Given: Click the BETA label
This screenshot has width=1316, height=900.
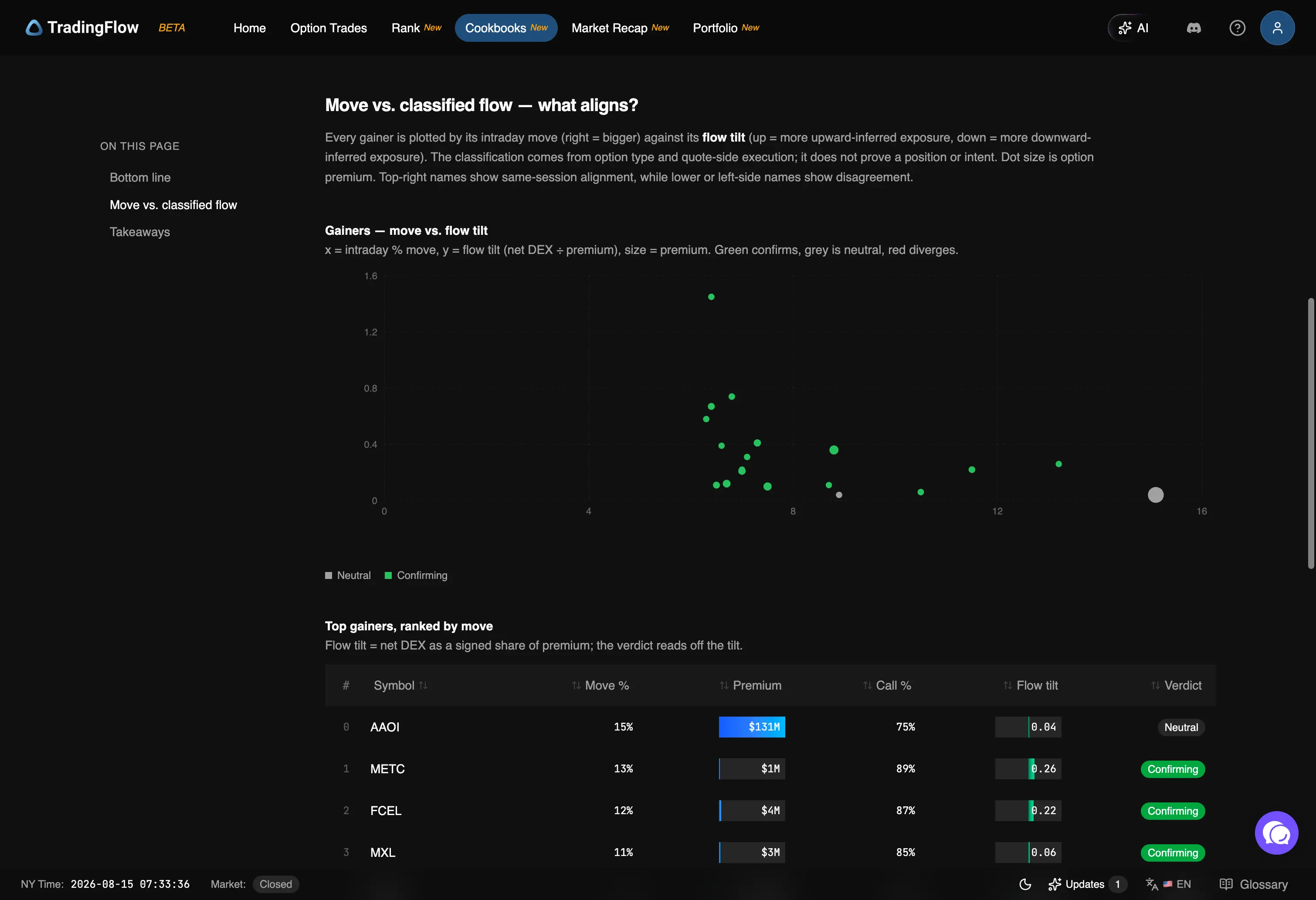Looking at the screenshot, I should click(x=172, y=28).
